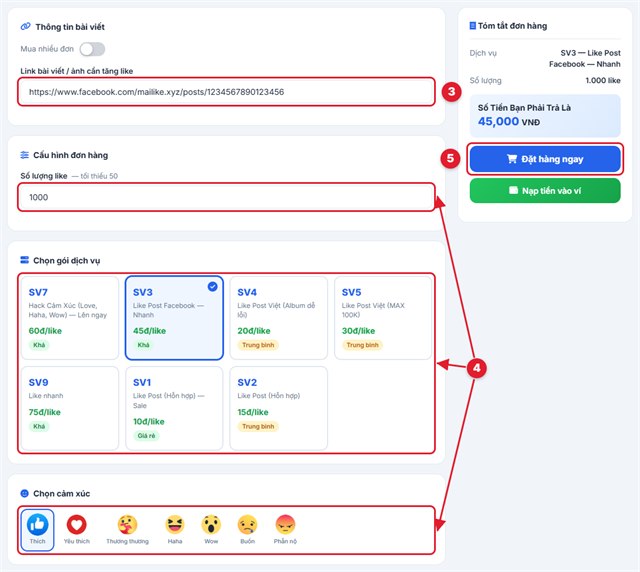
Task: Select the Haha laughing reaction
Action: tap(175, 530)
